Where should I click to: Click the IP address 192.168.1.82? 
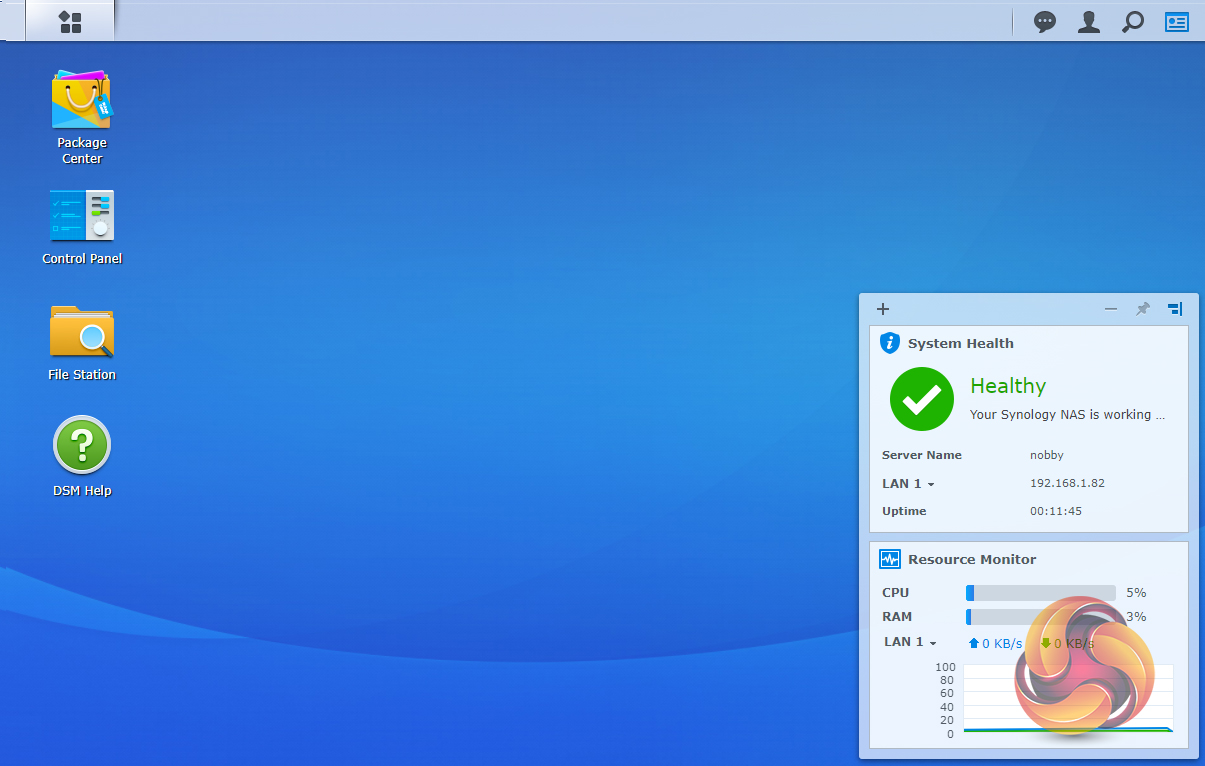pyautogui.click(x=1067, y=483)
